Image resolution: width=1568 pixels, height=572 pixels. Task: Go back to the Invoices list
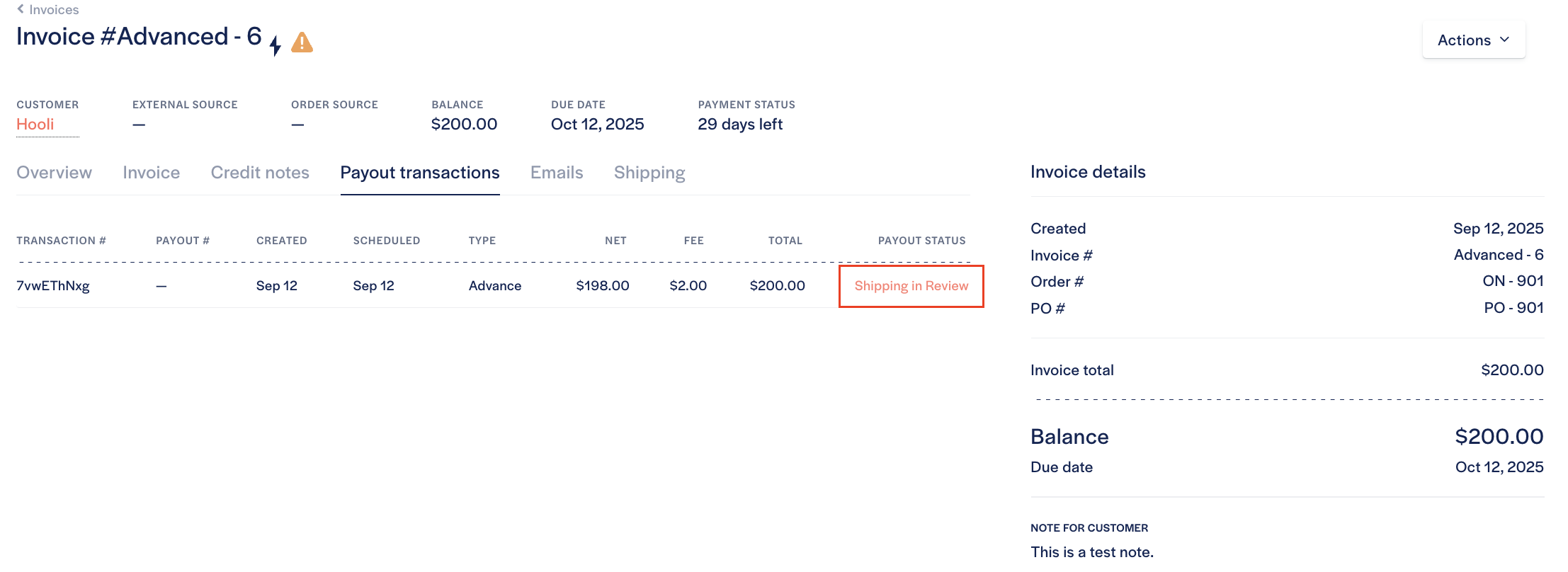pos(54,9)
